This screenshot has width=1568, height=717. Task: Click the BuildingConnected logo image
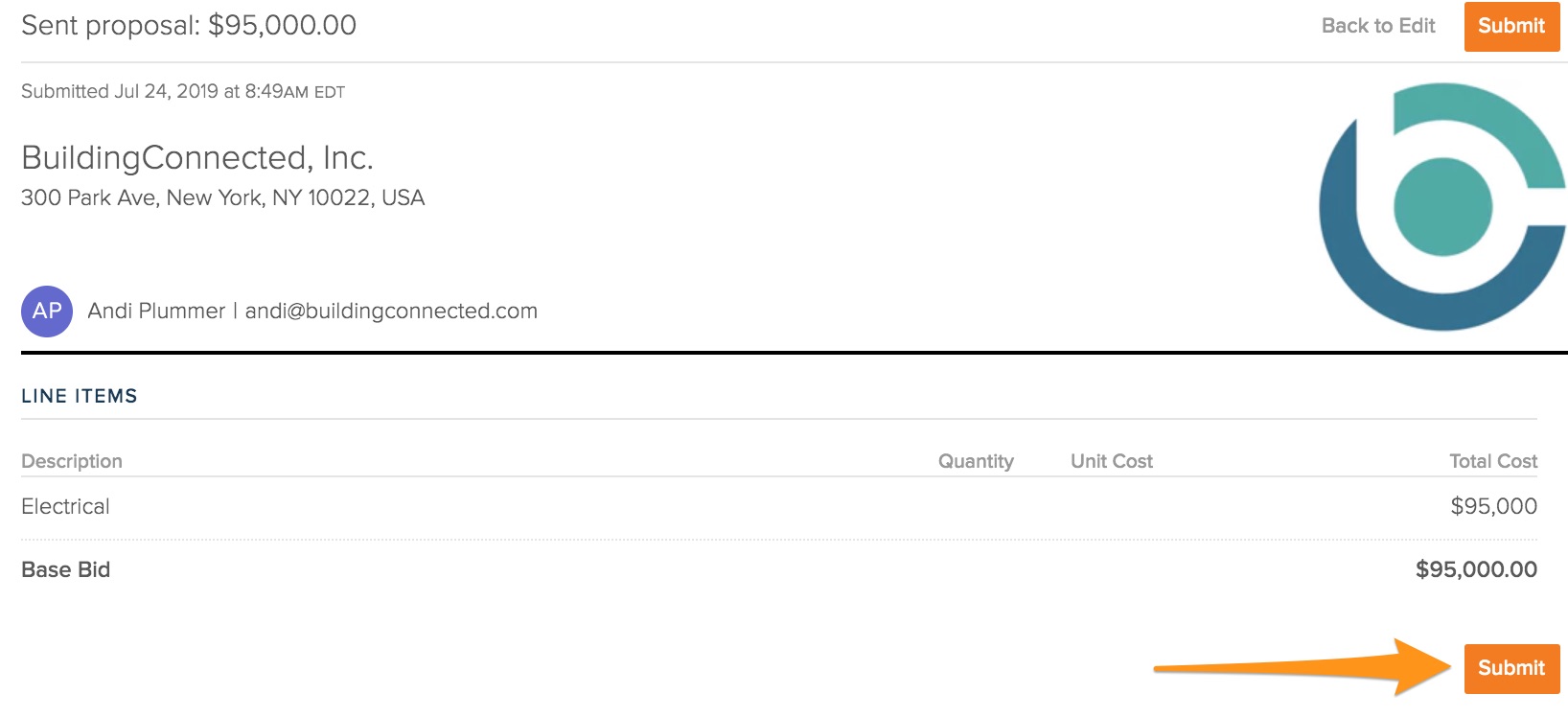click(x=1441, y=207)
